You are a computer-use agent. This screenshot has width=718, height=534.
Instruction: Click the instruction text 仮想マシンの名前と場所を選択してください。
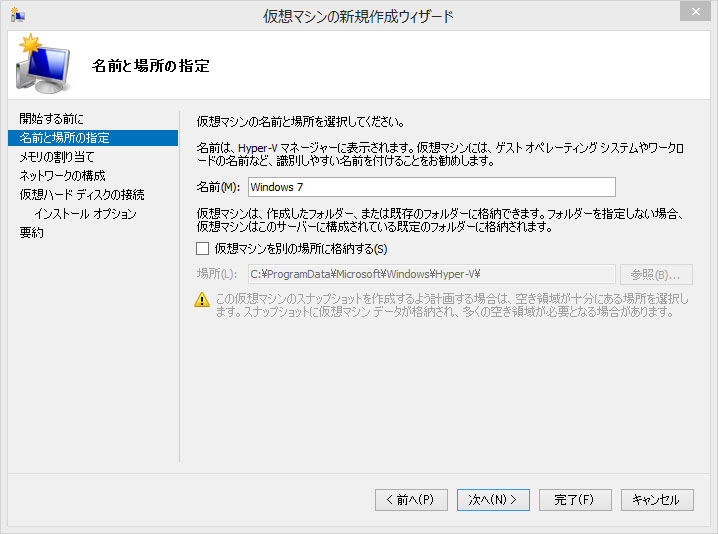click(301, 122)
